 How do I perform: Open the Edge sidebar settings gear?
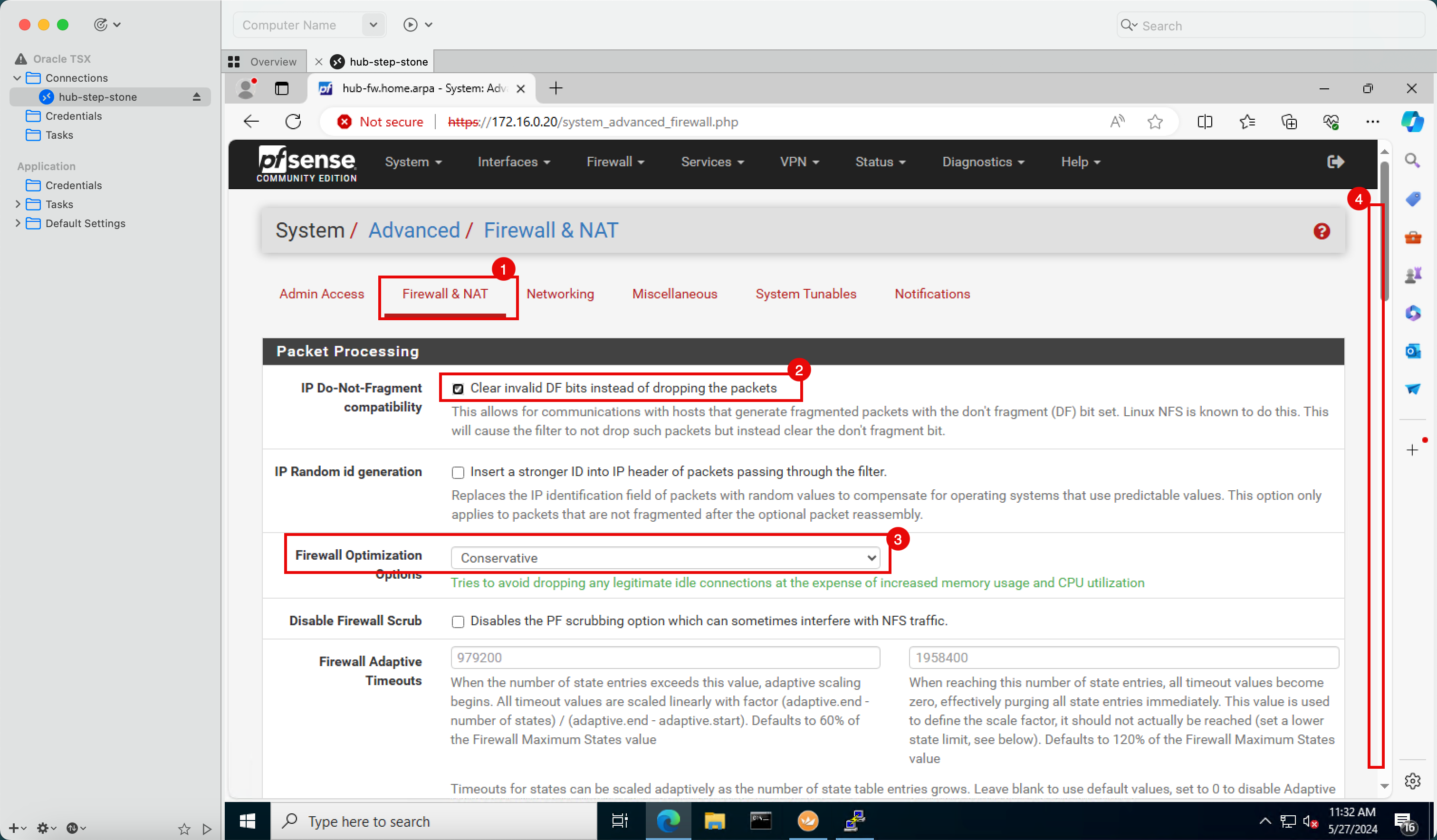tap(1412, 781)
